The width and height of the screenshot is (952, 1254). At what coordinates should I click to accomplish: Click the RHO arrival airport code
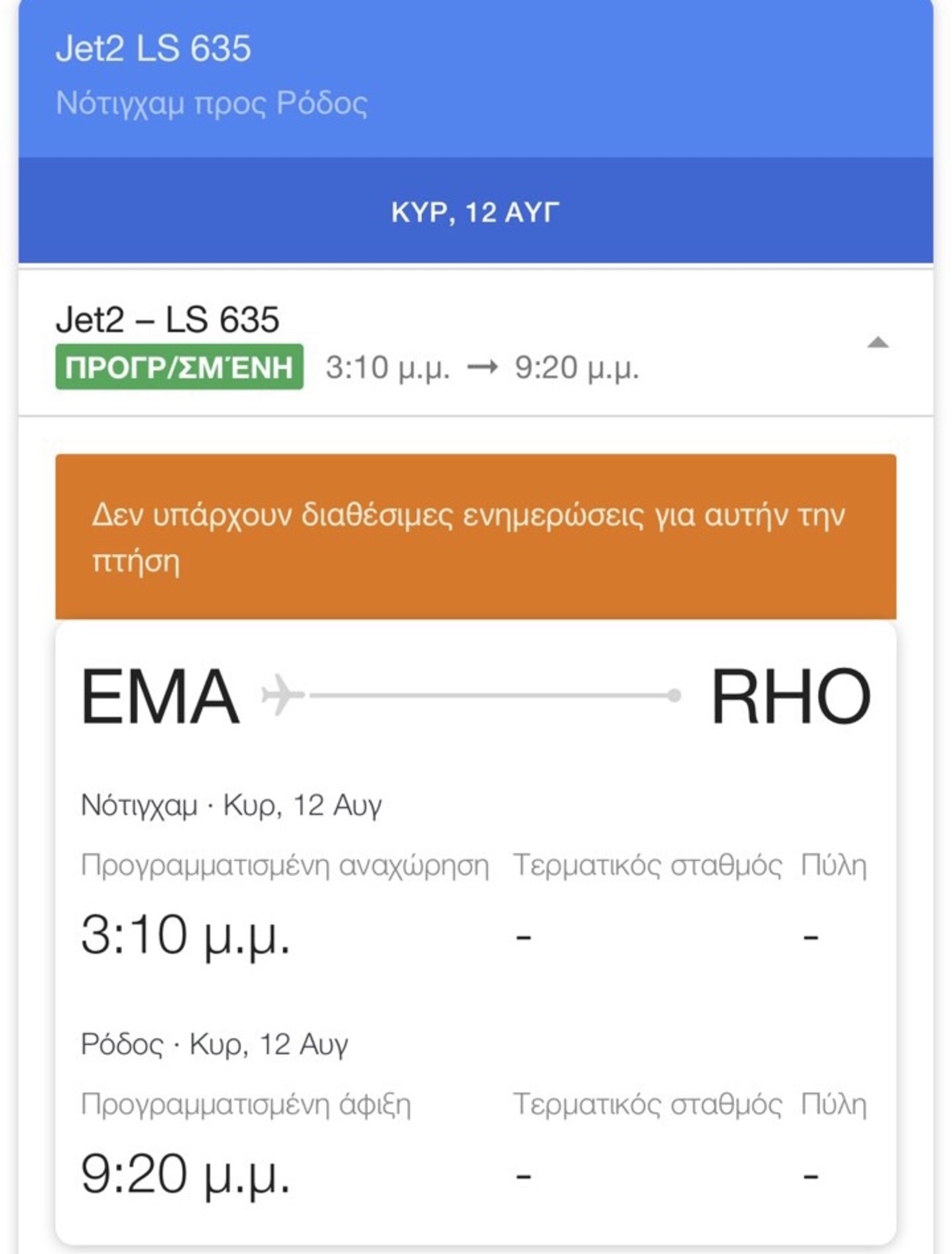790,697
